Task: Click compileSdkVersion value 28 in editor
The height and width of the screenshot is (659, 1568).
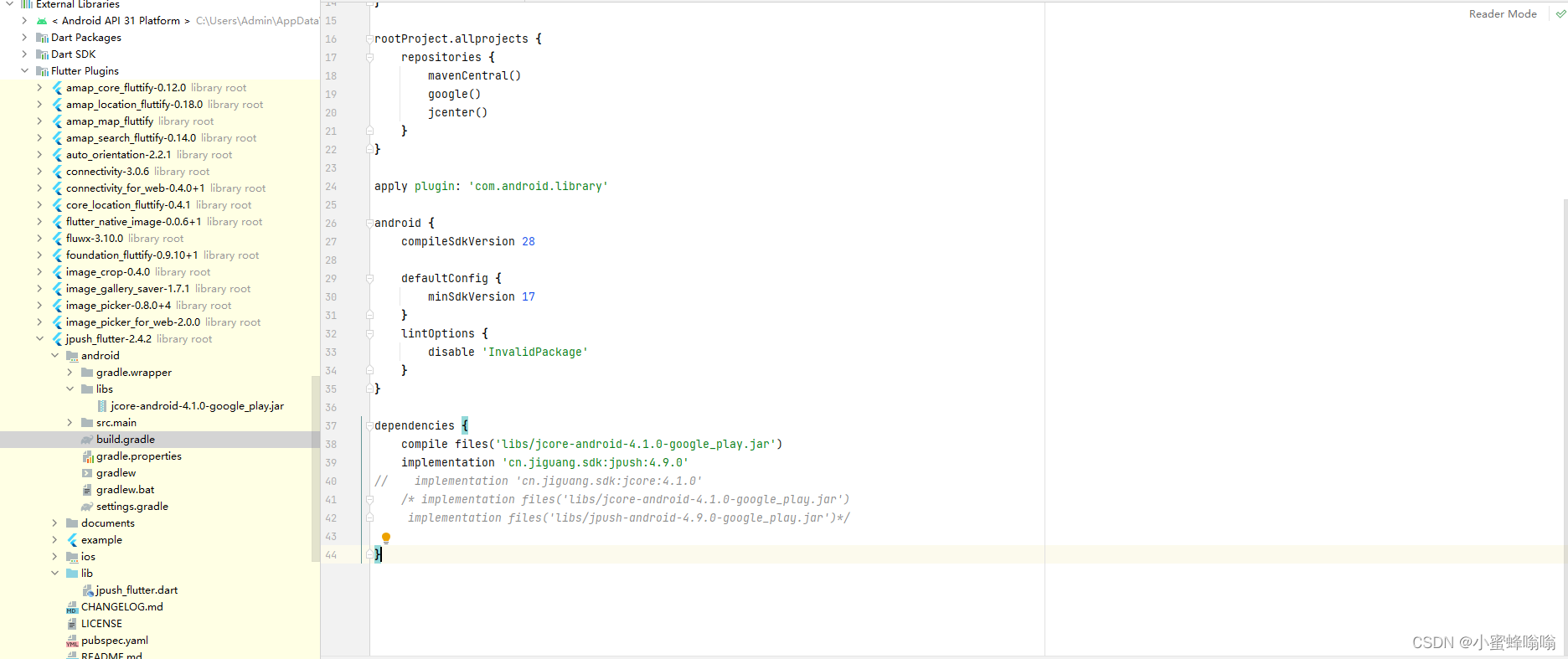Action: pos(529,242)
